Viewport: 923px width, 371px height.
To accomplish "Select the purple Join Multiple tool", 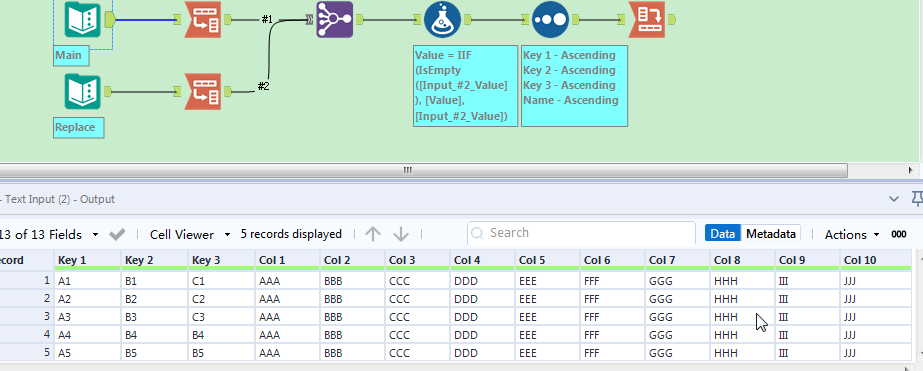I will tap(334, 19).
